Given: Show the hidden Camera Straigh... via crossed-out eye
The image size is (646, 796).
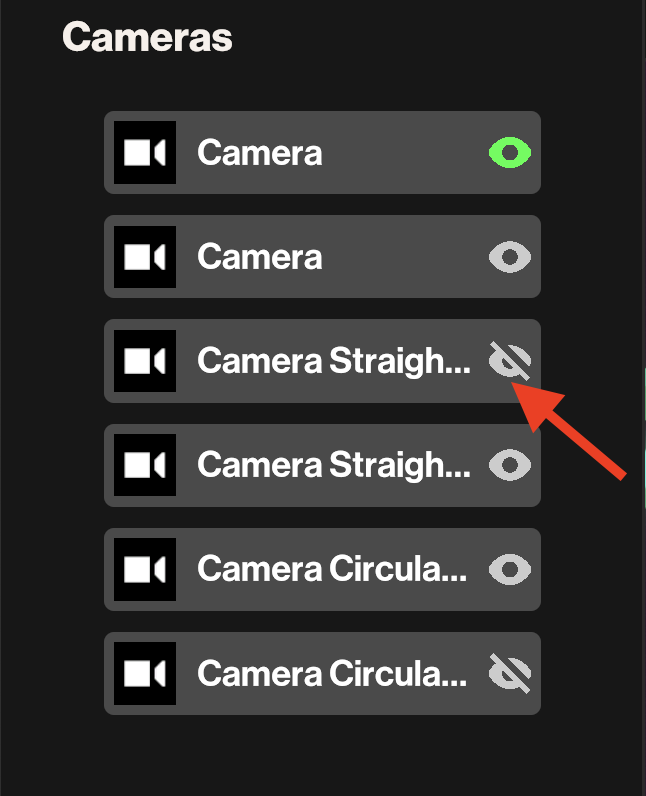Looking at the screenshot, I should click(x=509, y=361).
